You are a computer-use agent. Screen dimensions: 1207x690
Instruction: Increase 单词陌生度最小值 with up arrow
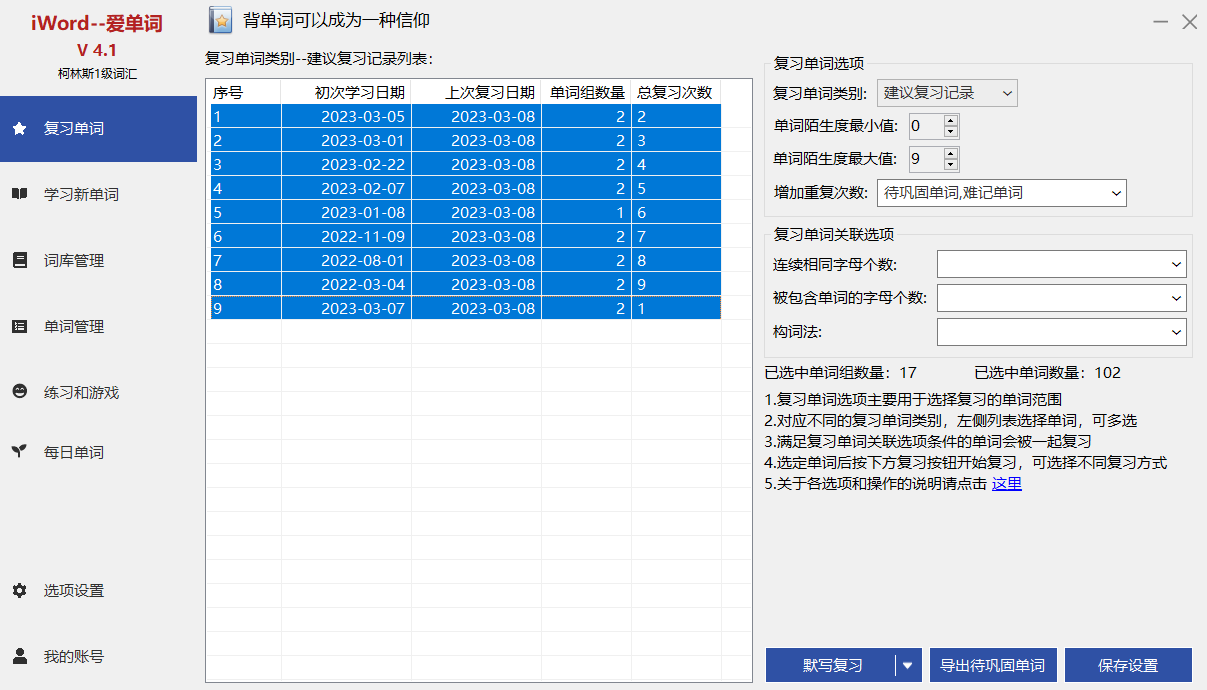pyautogui.click(x=950, y=120)
